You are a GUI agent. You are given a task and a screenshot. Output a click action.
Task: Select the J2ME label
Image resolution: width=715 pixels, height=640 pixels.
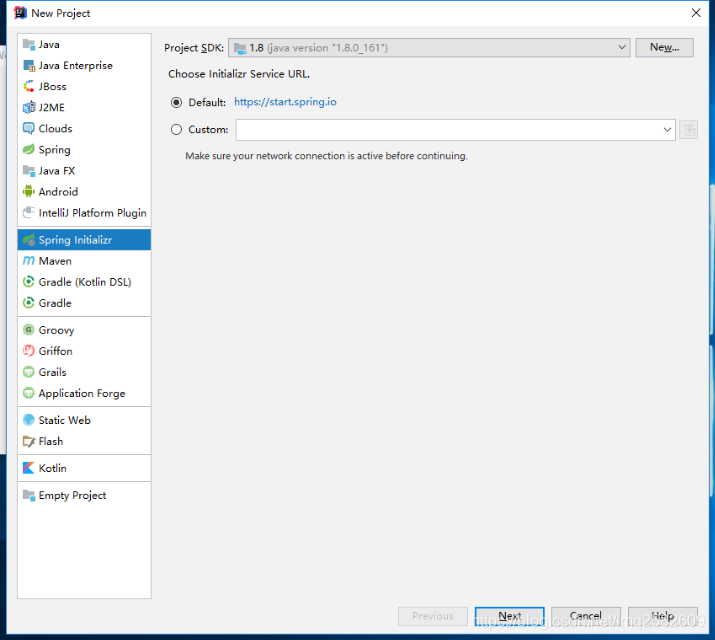[52, 108]
